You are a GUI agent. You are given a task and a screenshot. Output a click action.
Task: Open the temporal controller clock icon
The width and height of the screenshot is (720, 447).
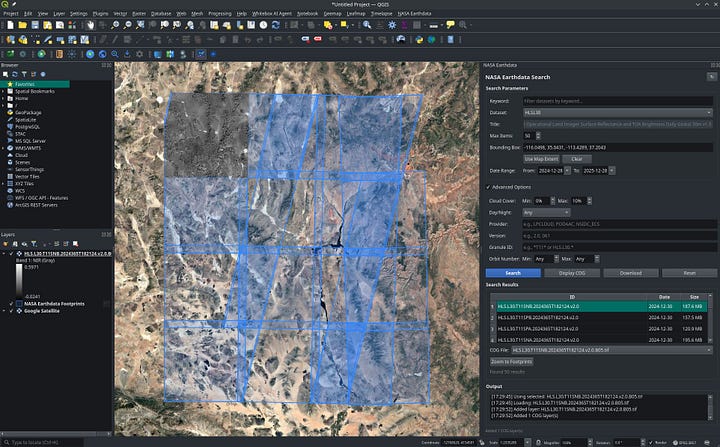point(263,25)
